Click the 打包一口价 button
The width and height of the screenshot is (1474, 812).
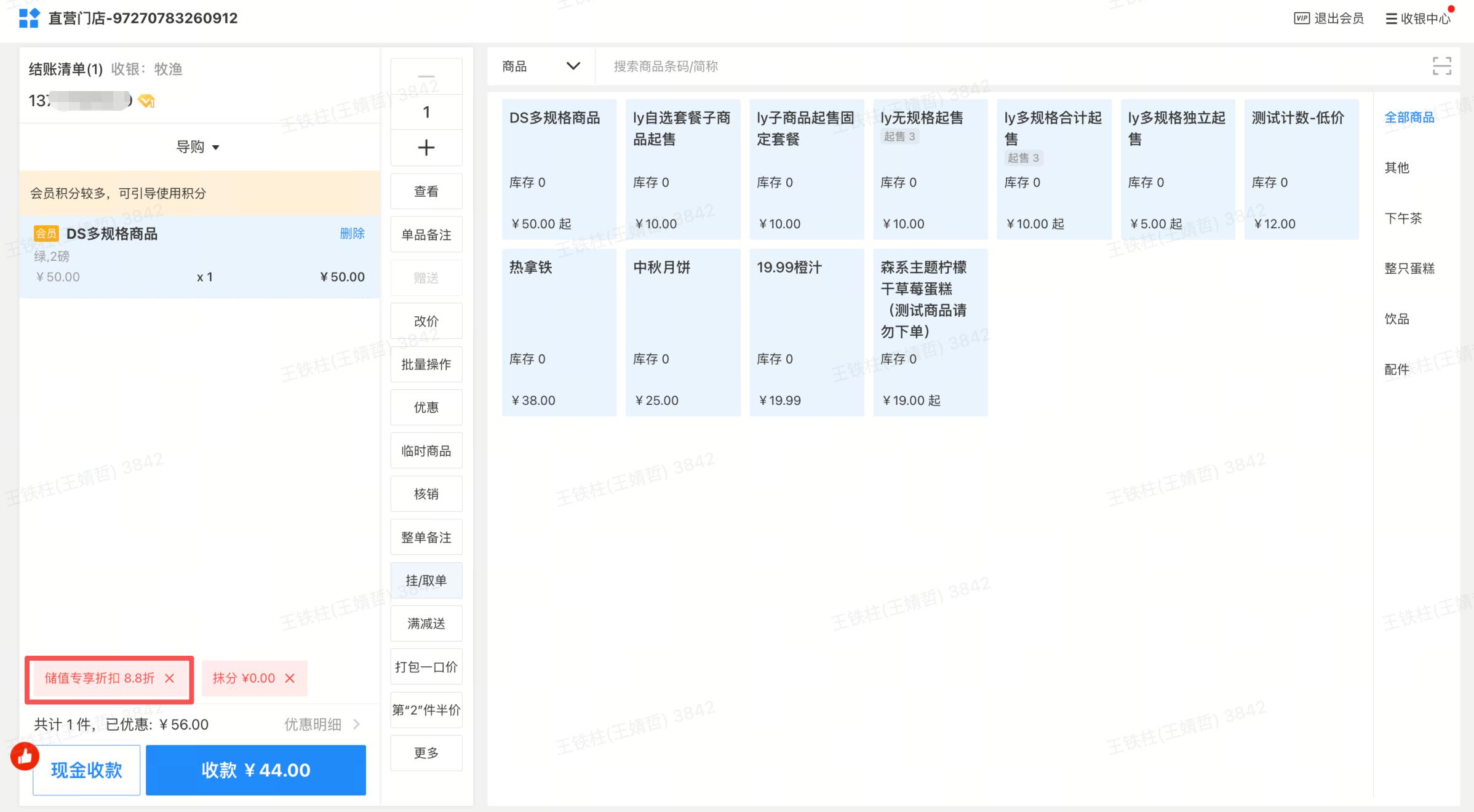coord(426,667)
